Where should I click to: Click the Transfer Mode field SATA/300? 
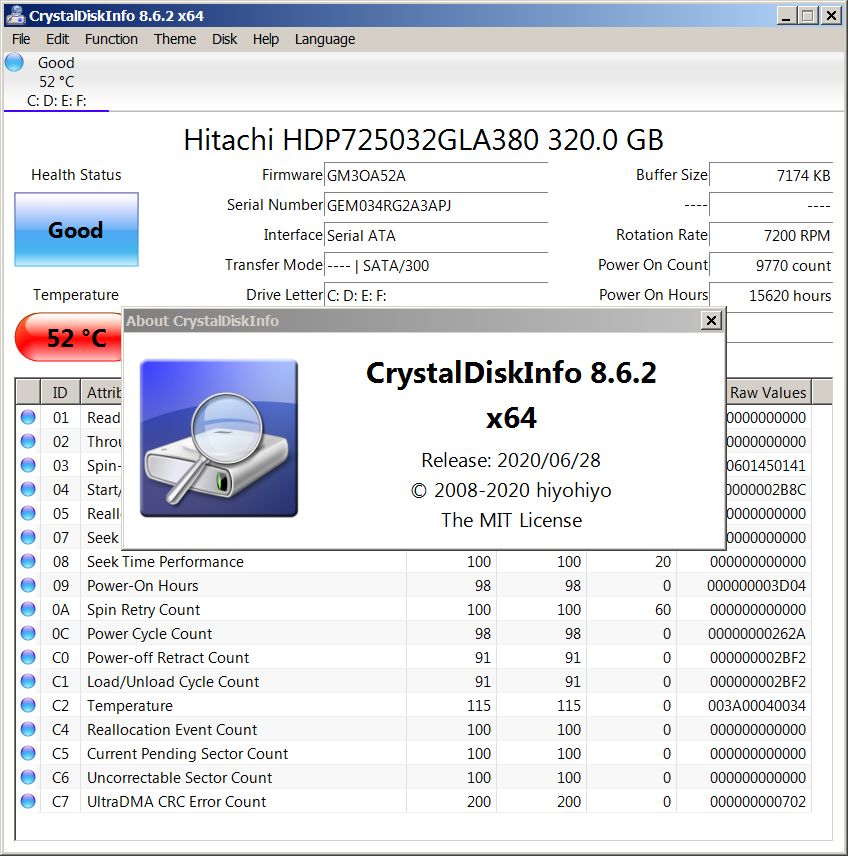pyautogui.click(x=436, y=266)
